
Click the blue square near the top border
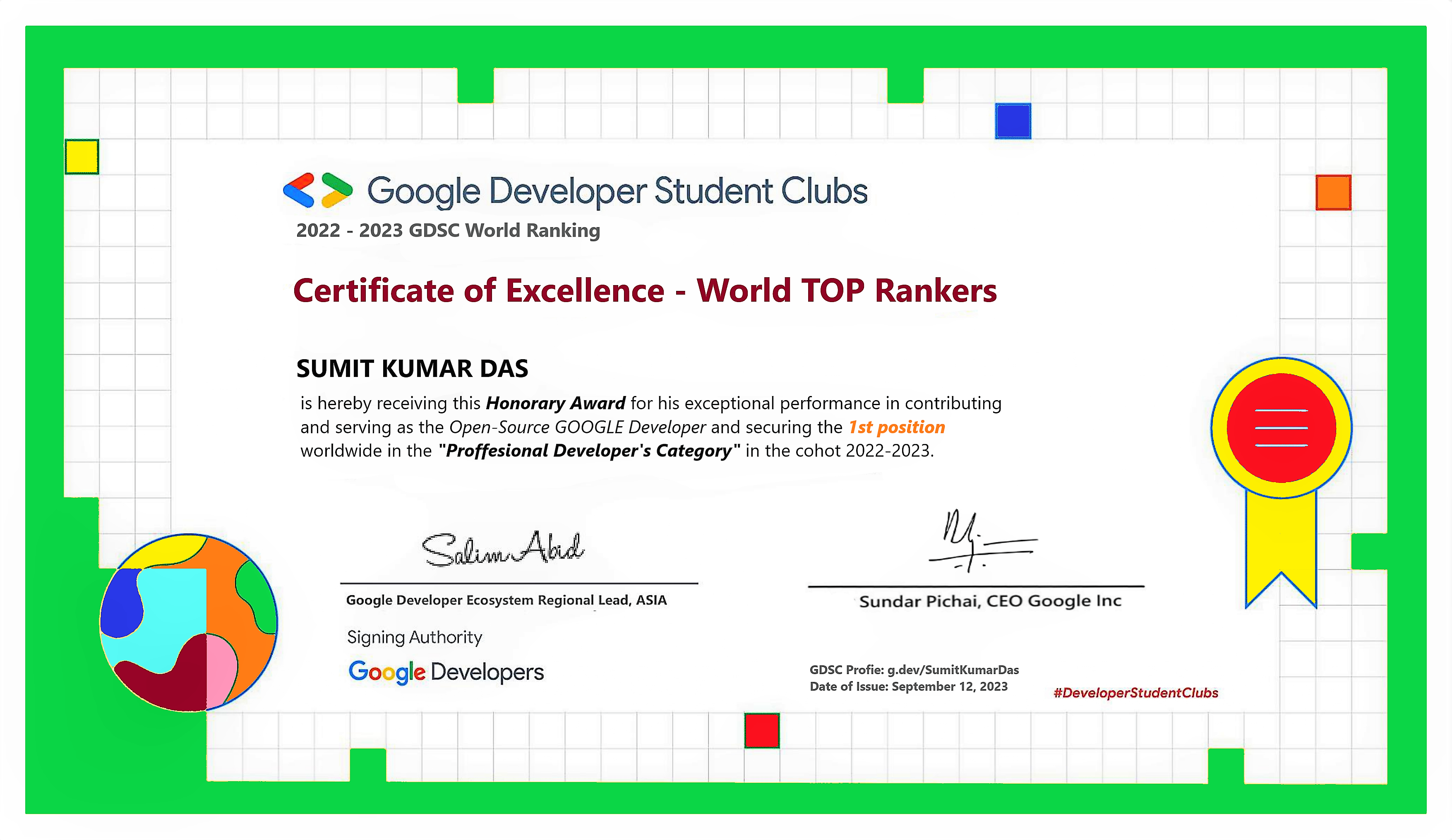point(1013,121)
